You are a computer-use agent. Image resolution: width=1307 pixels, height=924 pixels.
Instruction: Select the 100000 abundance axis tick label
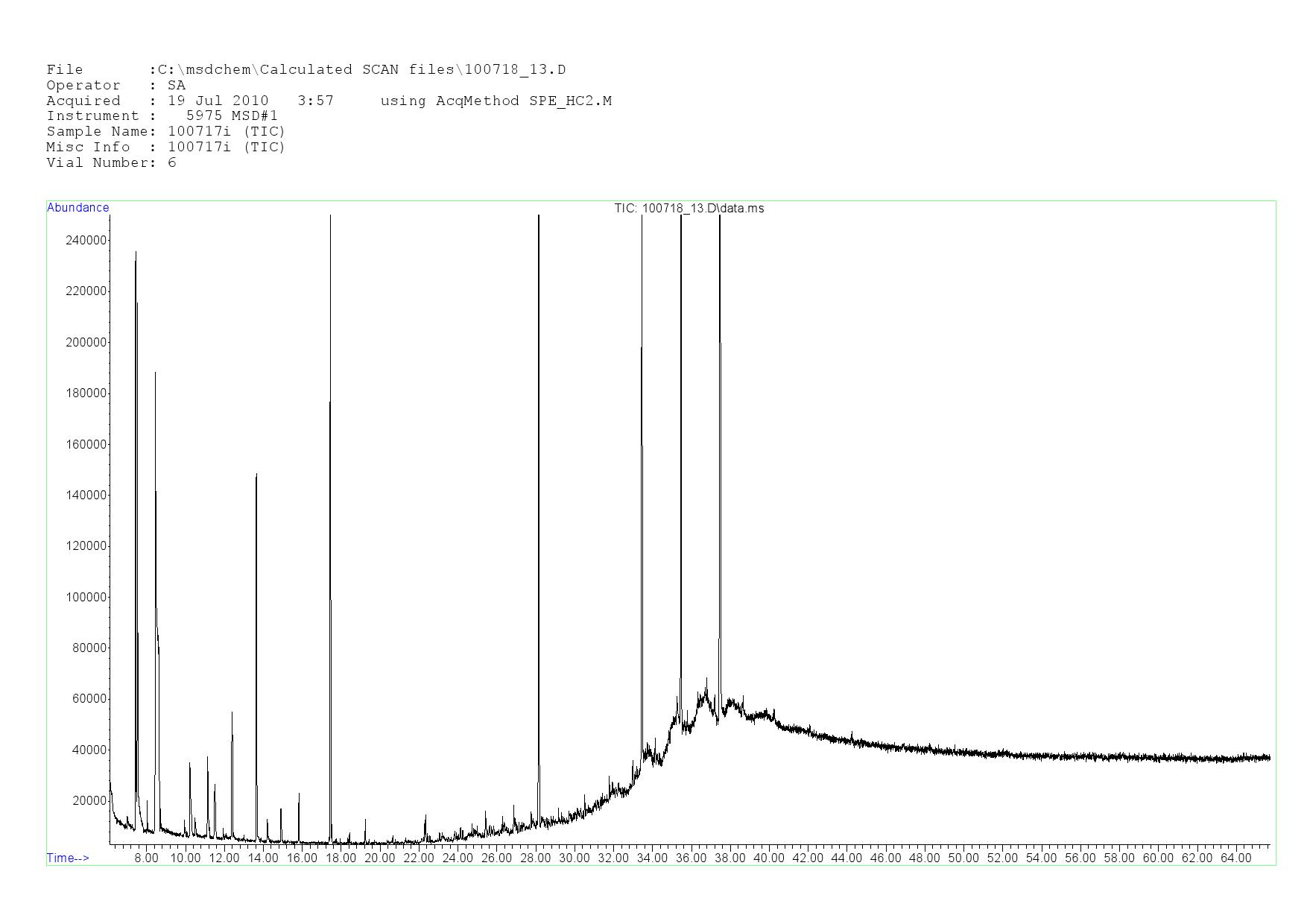point(86,597)
